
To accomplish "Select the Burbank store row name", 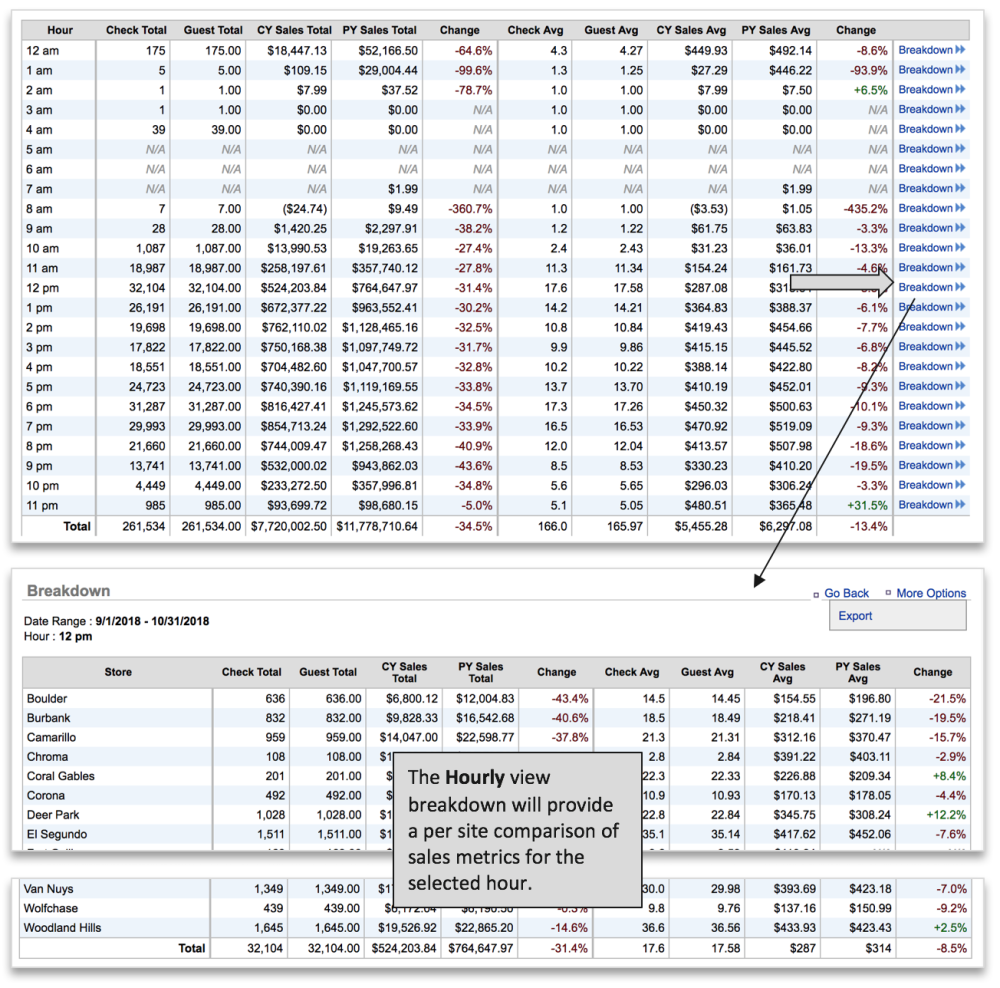I will (x=48, y=718).
